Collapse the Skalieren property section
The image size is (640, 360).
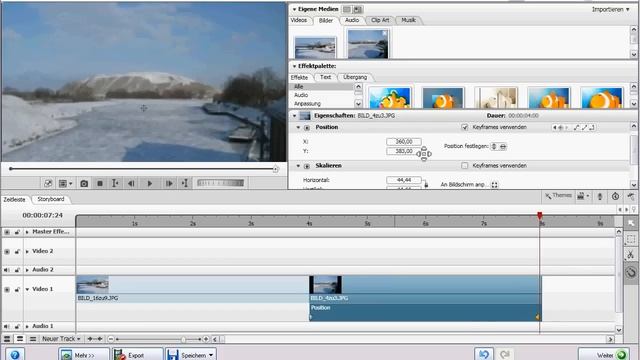click(x=298, y=166)
